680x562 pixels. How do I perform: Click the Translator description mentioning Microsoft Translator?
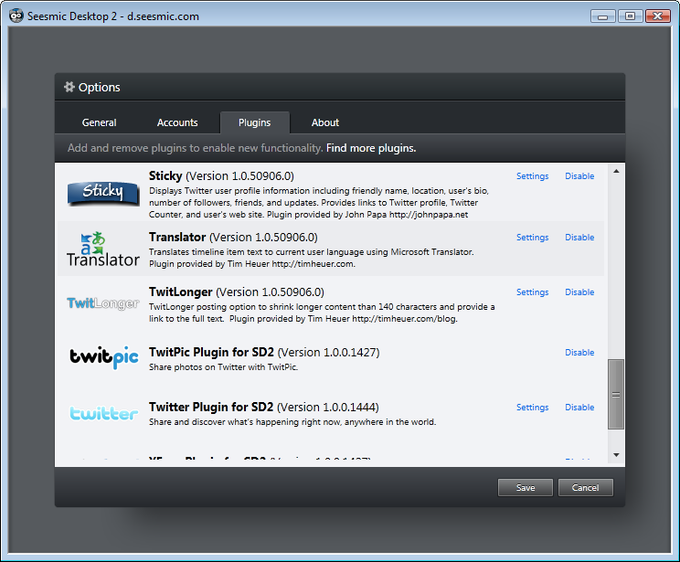[x=311, y=258]
